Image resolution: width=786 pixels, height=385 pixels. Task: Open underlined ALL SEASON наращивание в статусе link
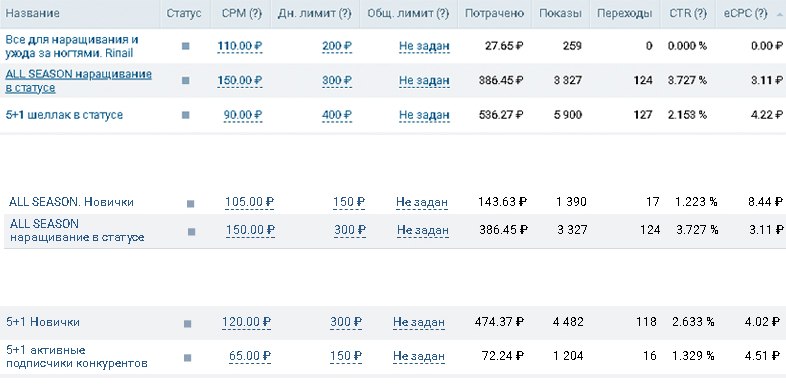tap(78, 81)
